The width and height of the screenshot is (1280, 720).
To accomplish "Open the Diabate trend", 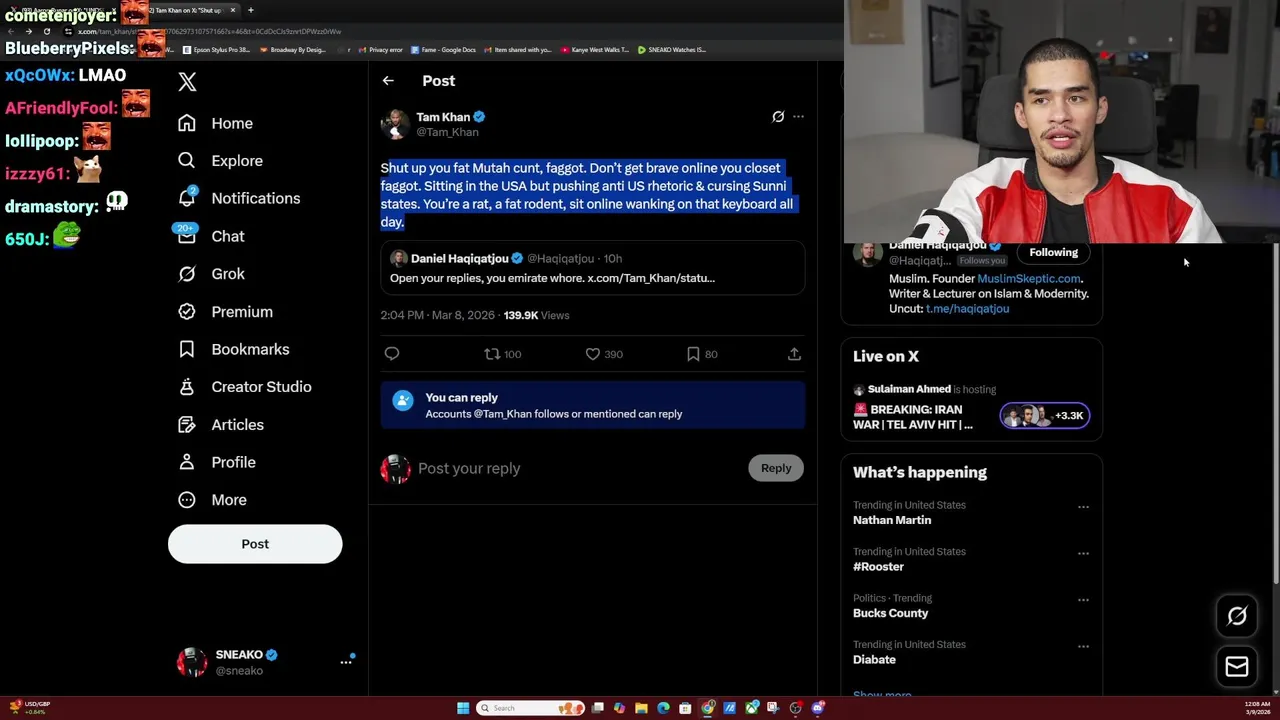I will (874, 660).
